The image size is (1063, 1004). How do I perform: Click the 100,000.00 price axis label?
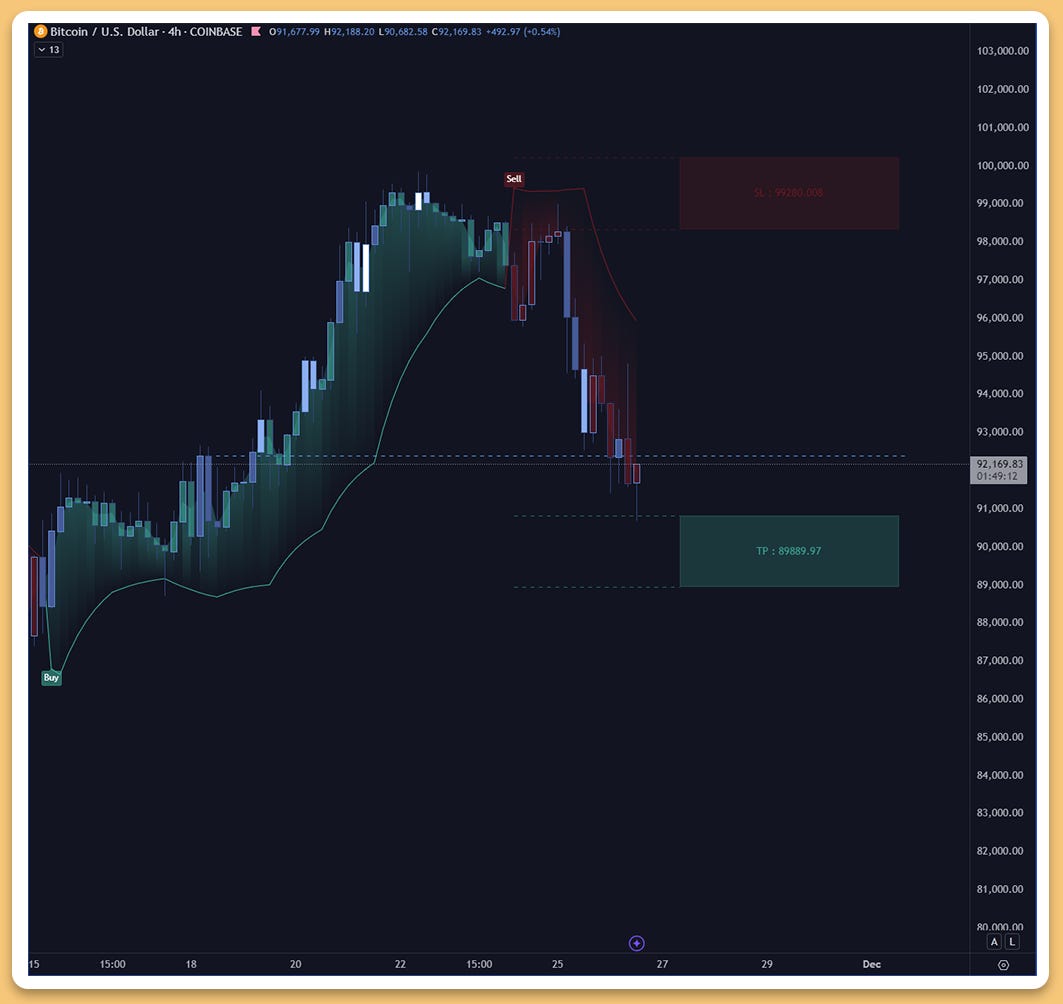pyautogui.click(x=1003, y=165)
